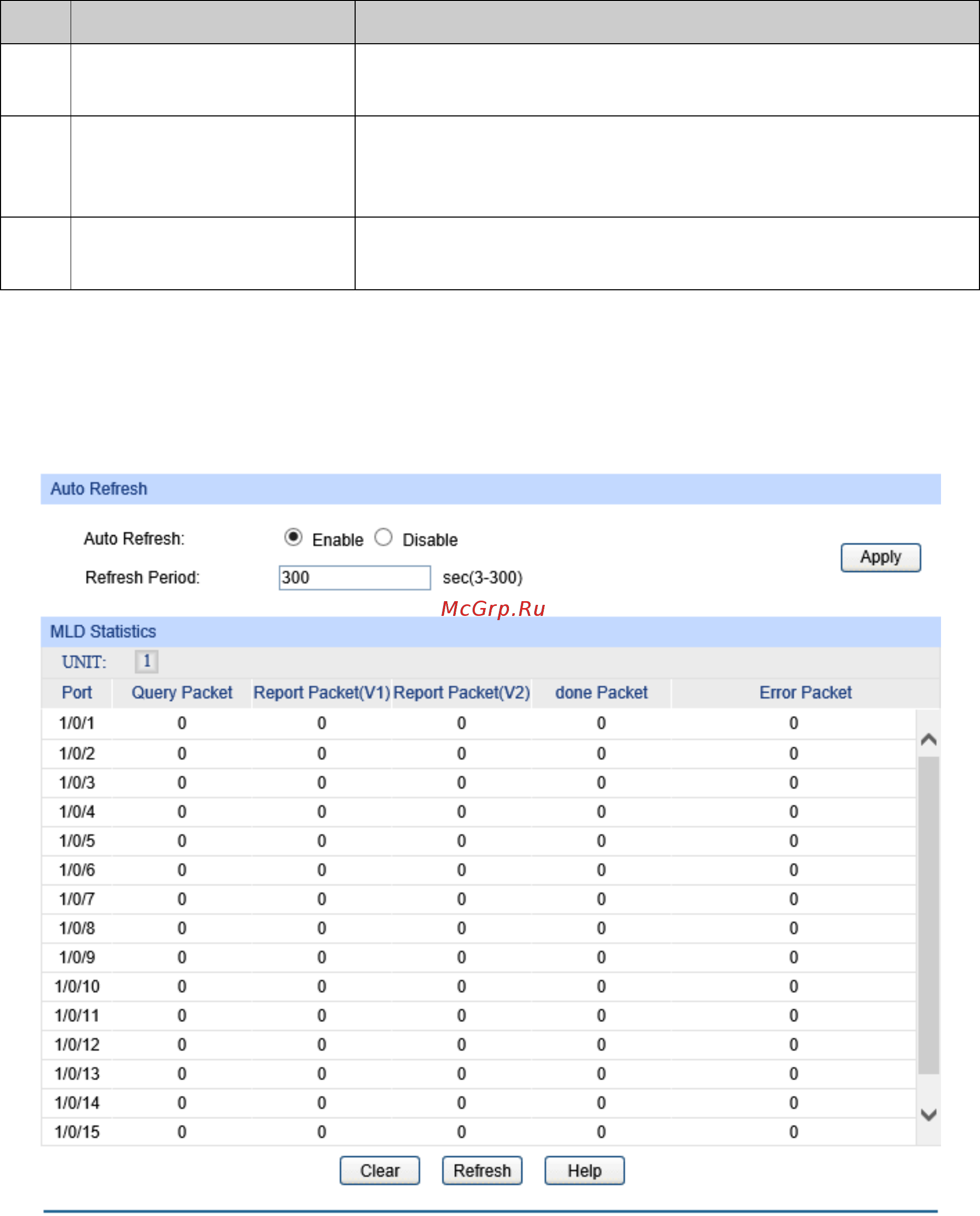This screenshot has width=980, height=1216.
Task: Click done Packet value for port 1/0/8
Action: (601, 929)
